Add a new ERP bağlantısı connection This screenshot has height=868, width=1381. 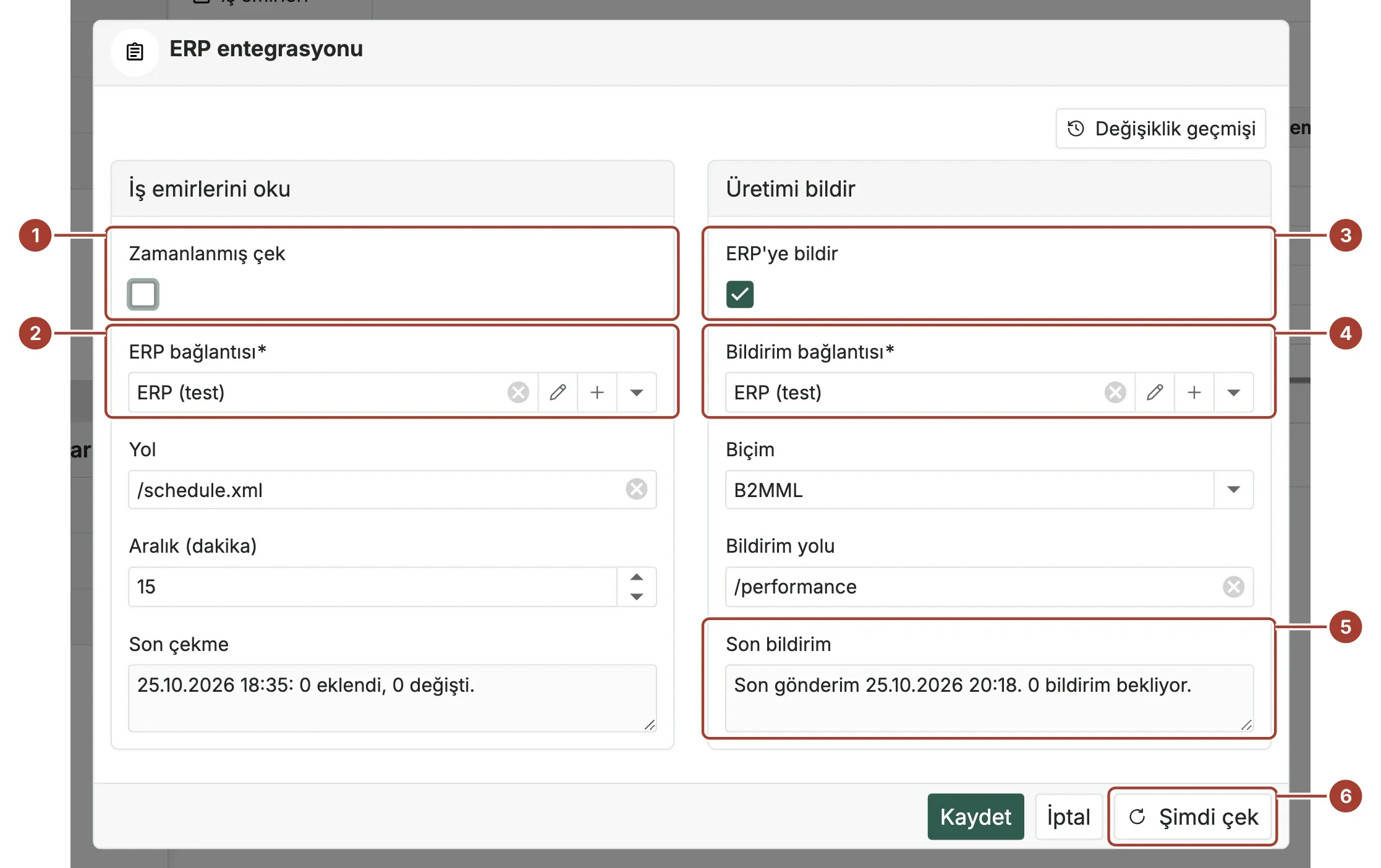(597, 392)
